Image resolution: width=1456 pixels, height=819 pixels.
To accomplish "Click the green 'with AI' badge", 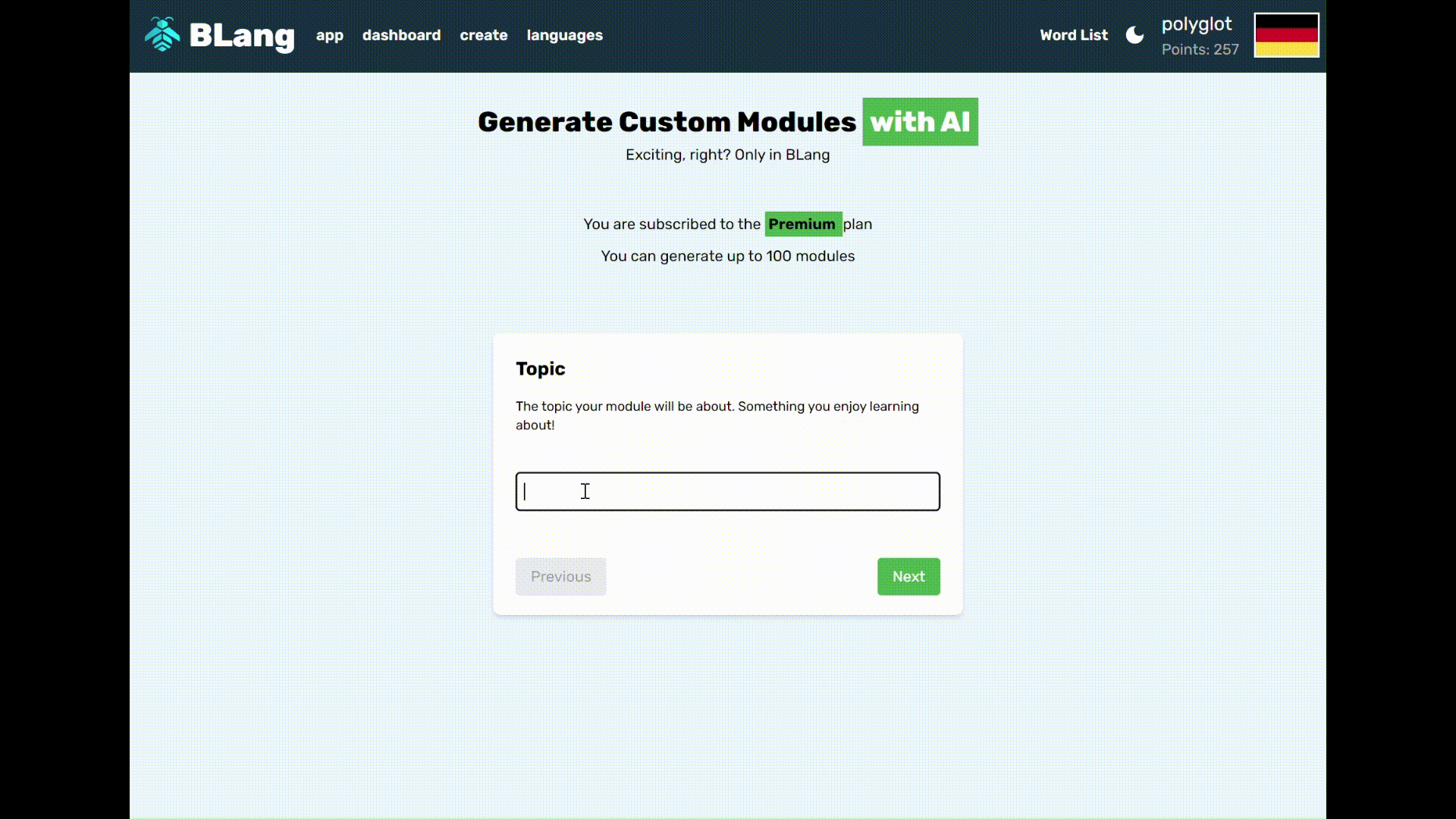I will (920, 121).
